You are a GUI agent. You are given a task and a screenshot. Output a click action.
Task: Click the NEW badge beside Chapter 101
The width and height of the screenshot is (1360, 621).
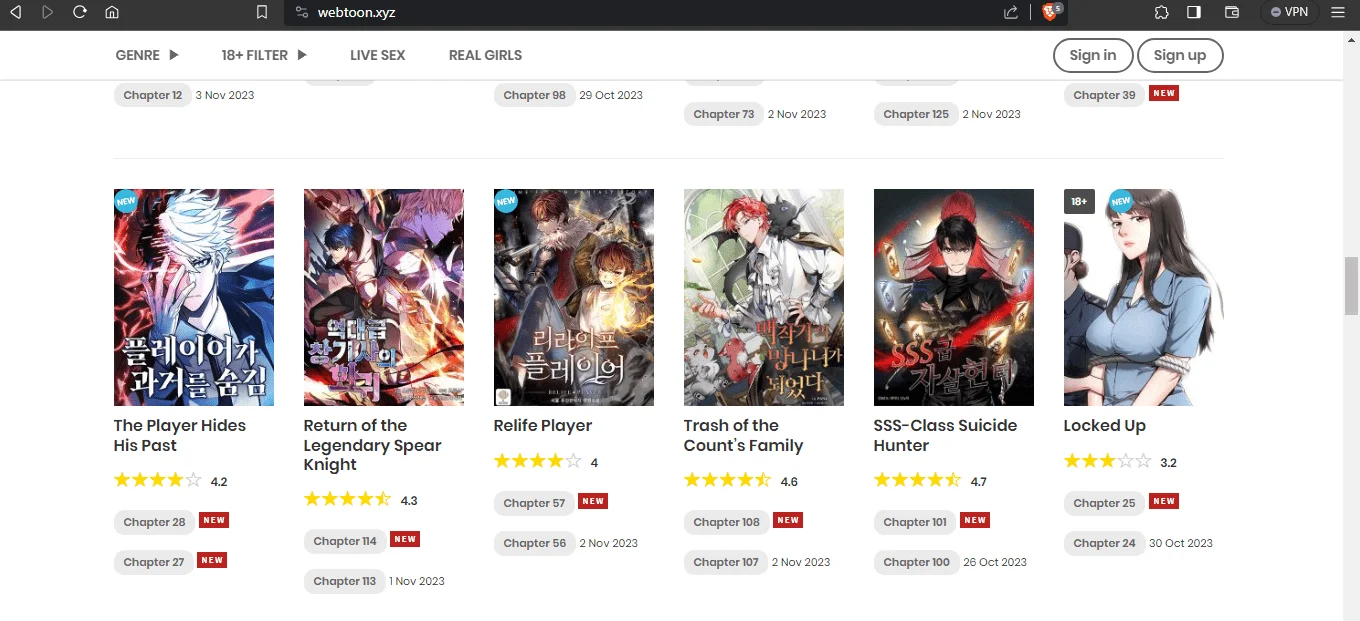(x=975, y=520)
